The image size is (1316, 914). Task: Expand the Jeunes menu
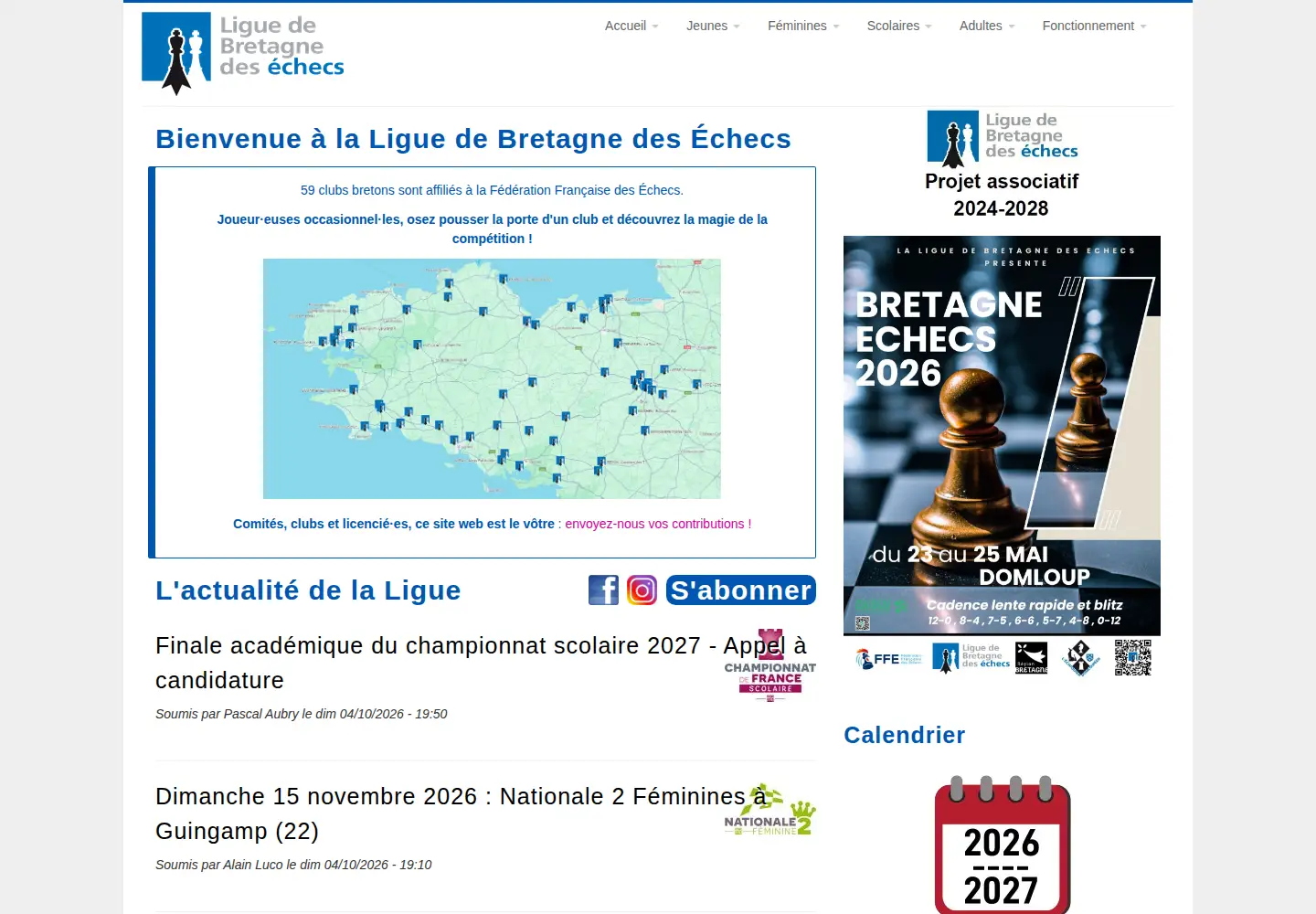point(713,26)
